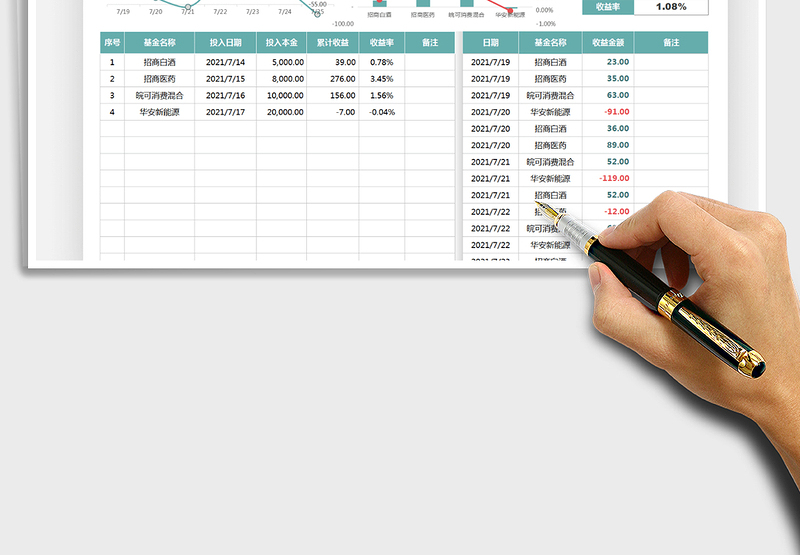Select the 89.00 income amount cell
This screenshot has width=800, height=555.
coord(617,145)
